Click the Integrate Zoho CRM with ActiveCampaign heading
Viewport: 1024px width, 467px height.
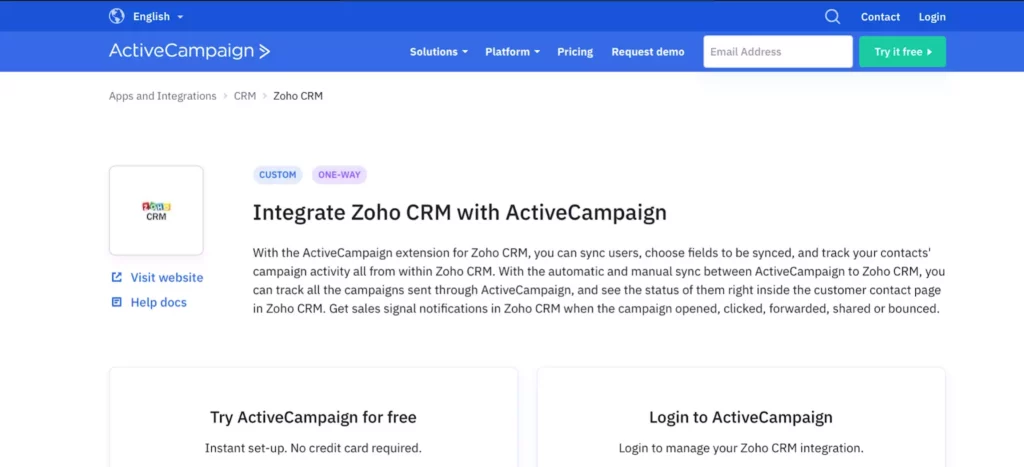click(460, 213)
